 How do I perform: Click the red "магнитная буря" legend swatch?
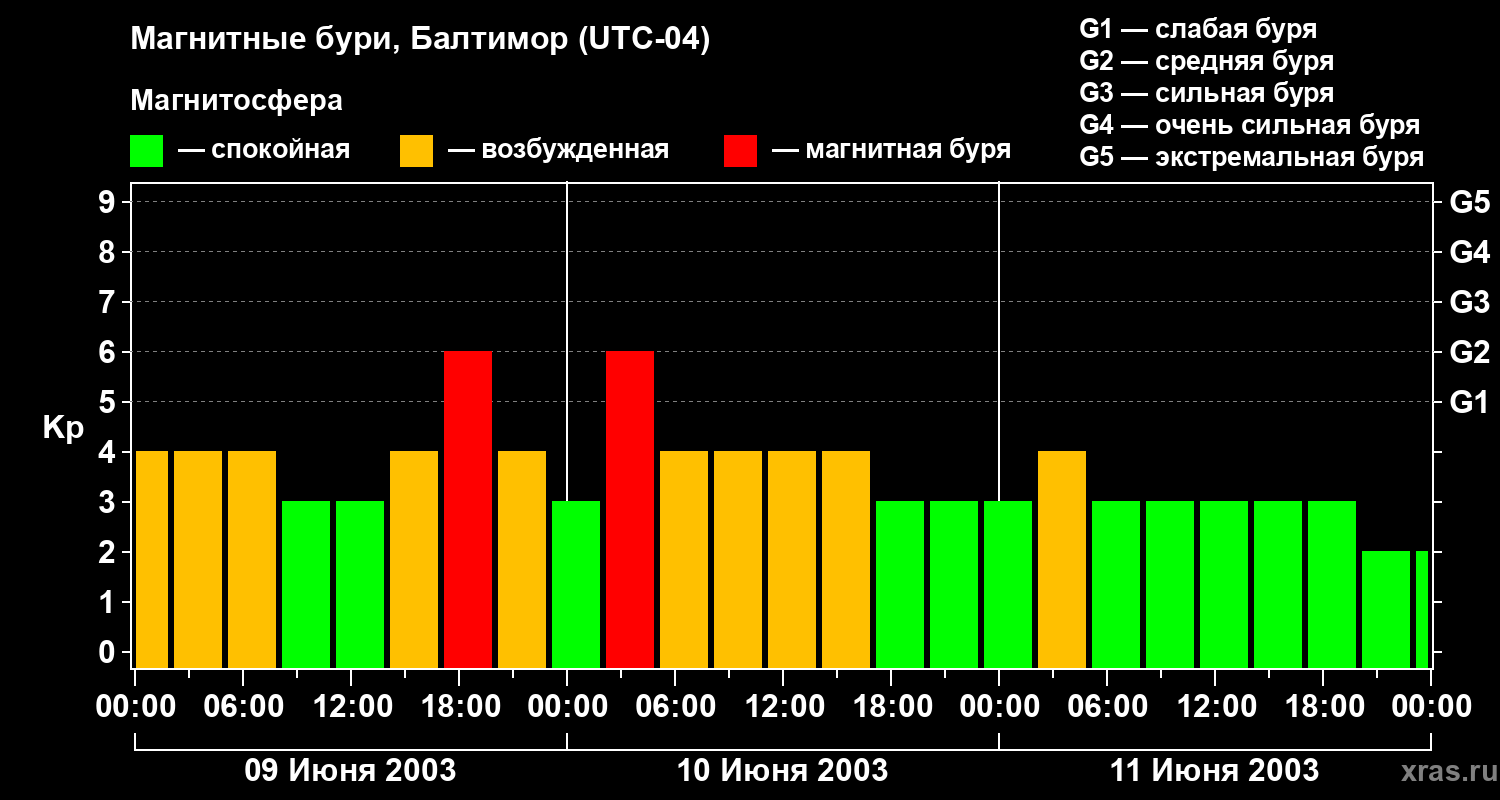coord(740,151)
